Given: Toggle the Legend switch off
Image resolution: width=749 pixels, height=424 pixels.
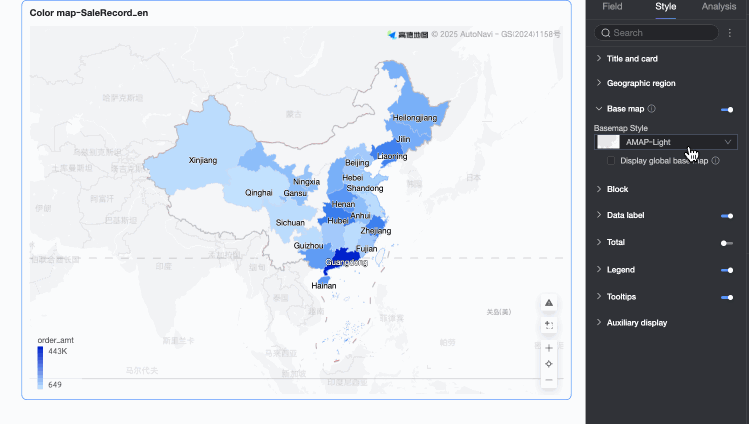Looking at the screenshot, I should 727,270.
